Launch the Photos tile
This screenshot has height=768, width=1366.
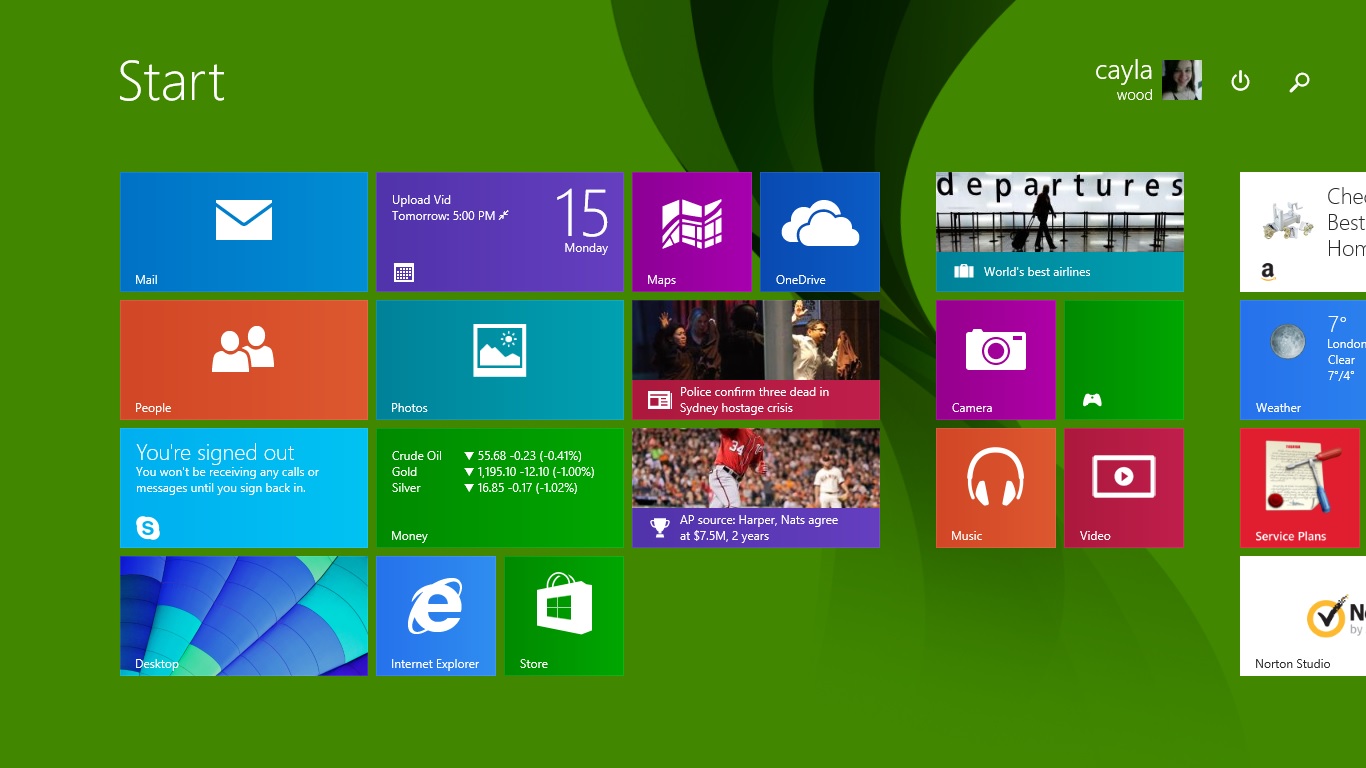tap(500, 360)
